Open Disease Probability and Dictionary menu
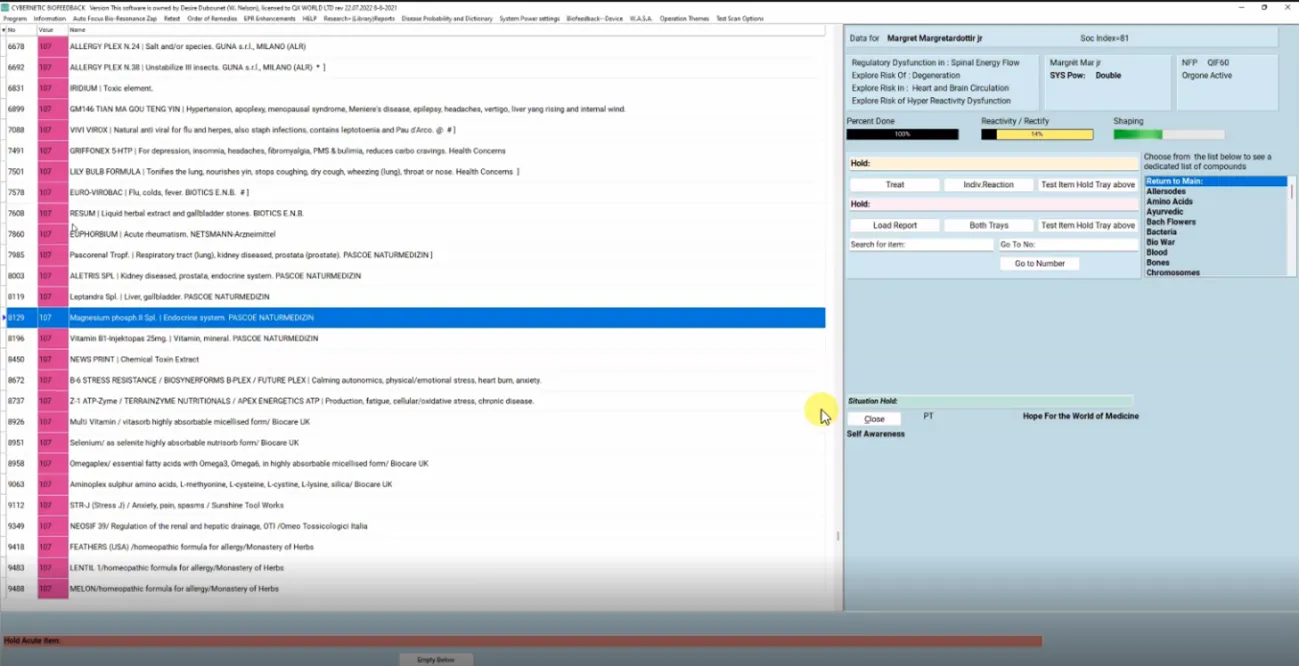The width and height of the screenshot is (1299, 666). (447, 19)
